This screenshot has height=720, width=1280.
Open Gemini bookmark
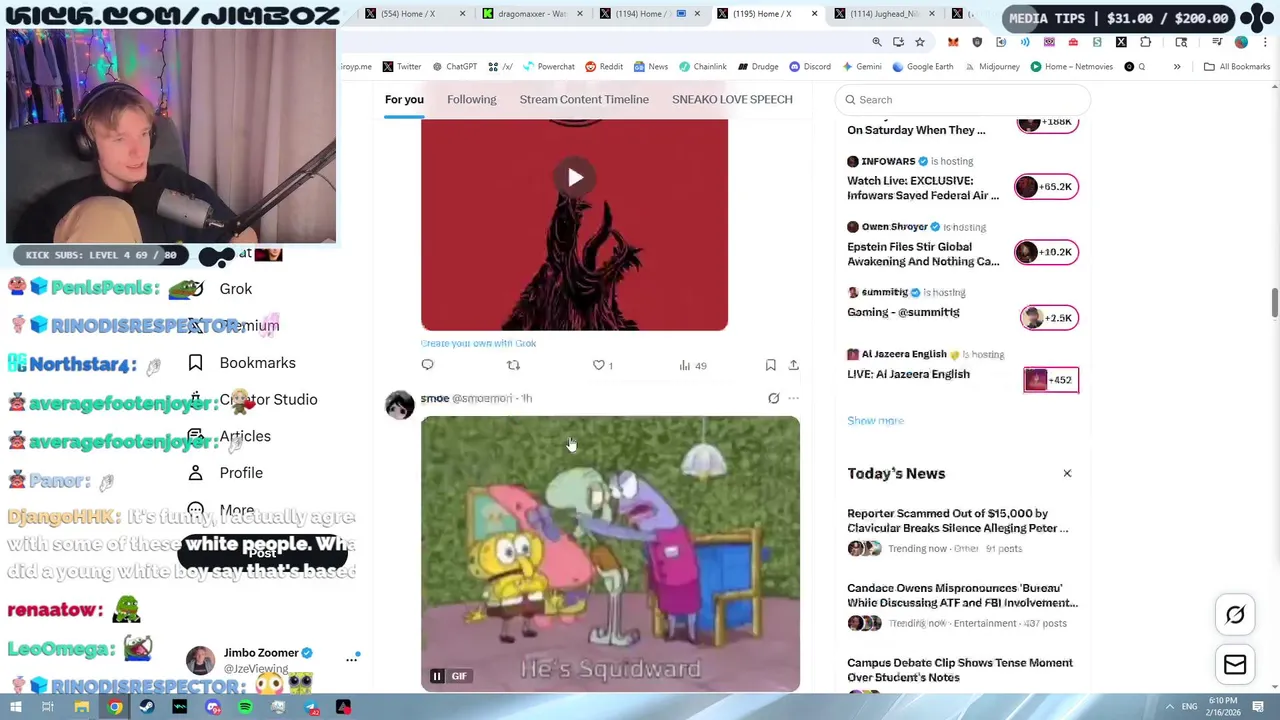pyautogui.click(x=862, y=67)
